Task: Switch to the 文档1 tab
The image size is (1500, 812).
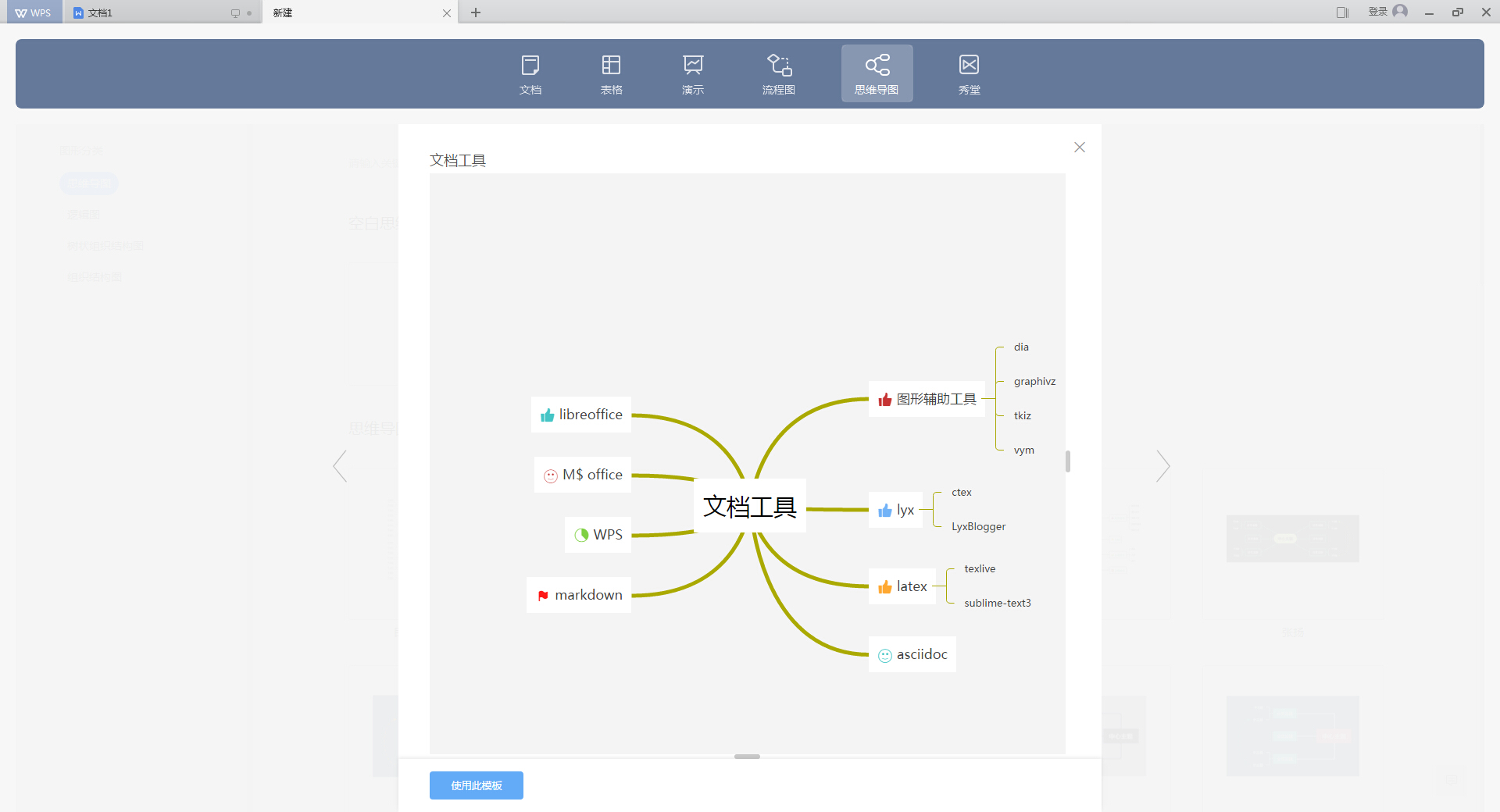Action: [x=125, y=12]
